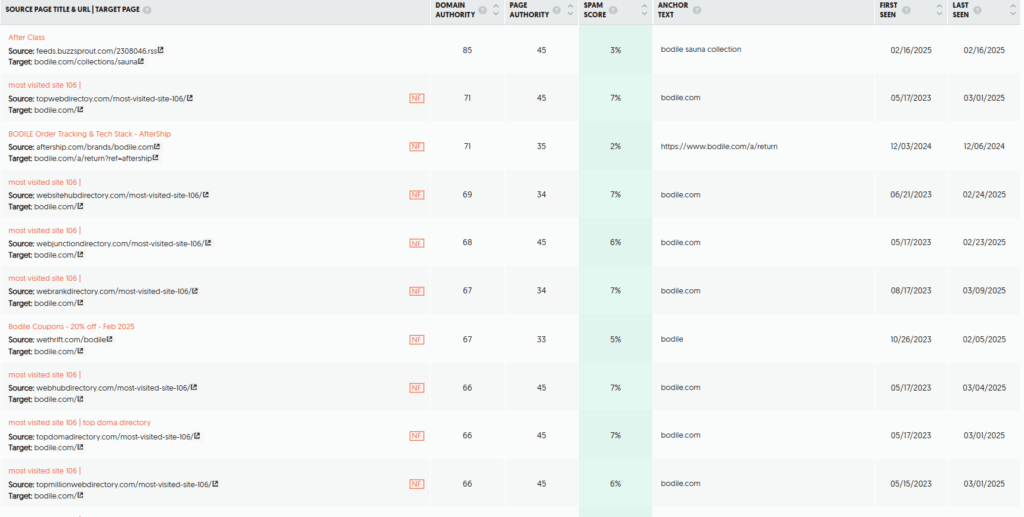This screenshot has height=517, width=1024.
Task: Sort table by Spam Score arrows
Action: click(644, 10)
